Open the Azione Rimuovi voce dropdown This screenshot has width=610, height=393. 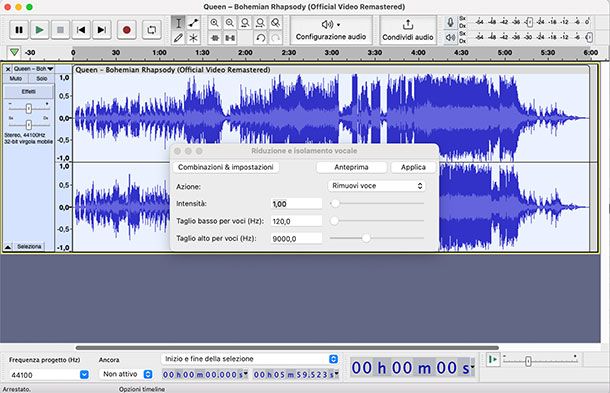tap(377, 186)
